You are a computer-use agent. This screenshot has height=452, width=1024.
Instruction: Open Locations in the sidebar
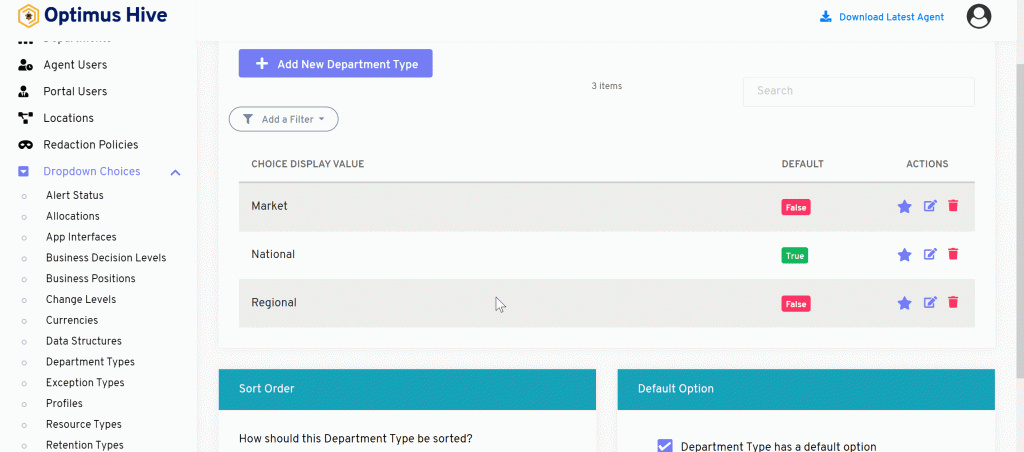69,118
